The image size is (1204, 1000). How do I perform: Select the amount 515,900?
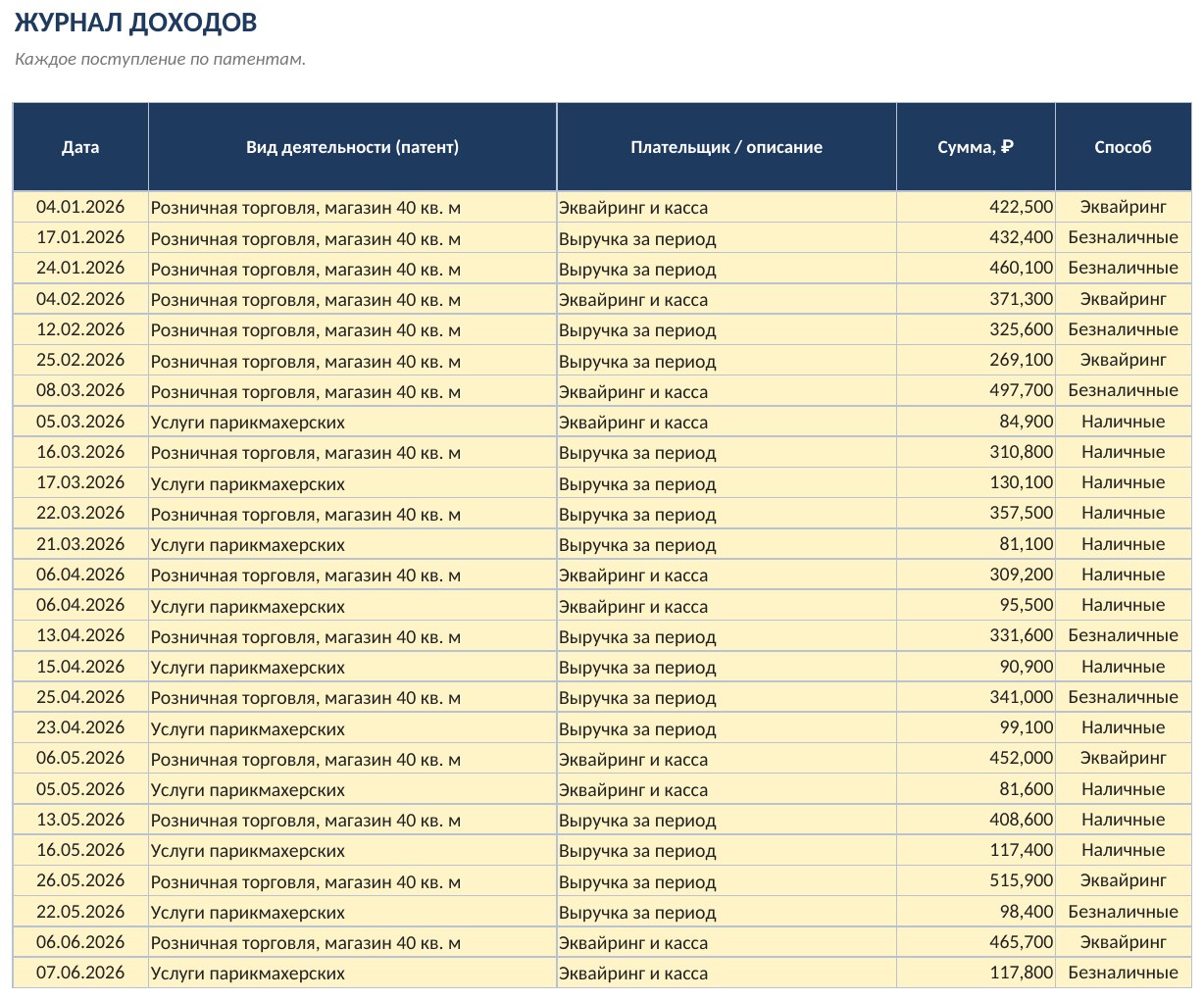(x=976, y=880)
